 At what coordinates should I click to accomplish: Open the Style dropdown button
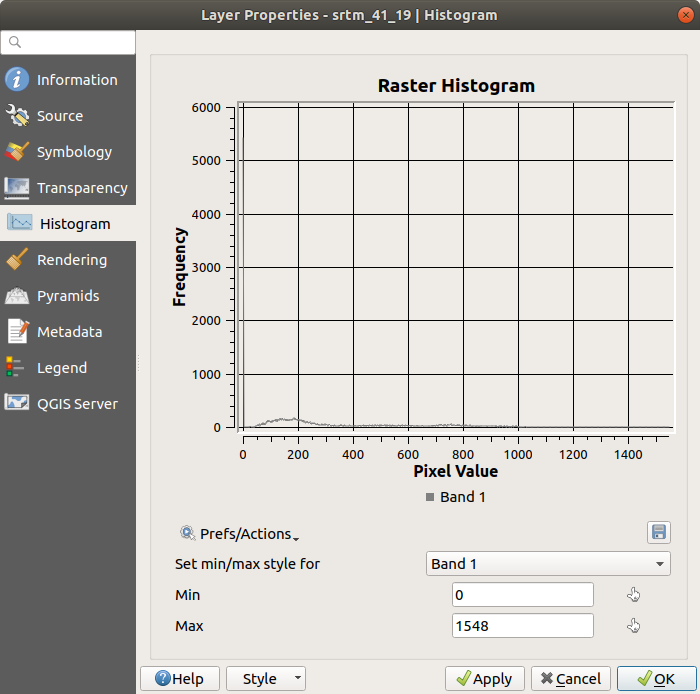(x=266, y=679)
